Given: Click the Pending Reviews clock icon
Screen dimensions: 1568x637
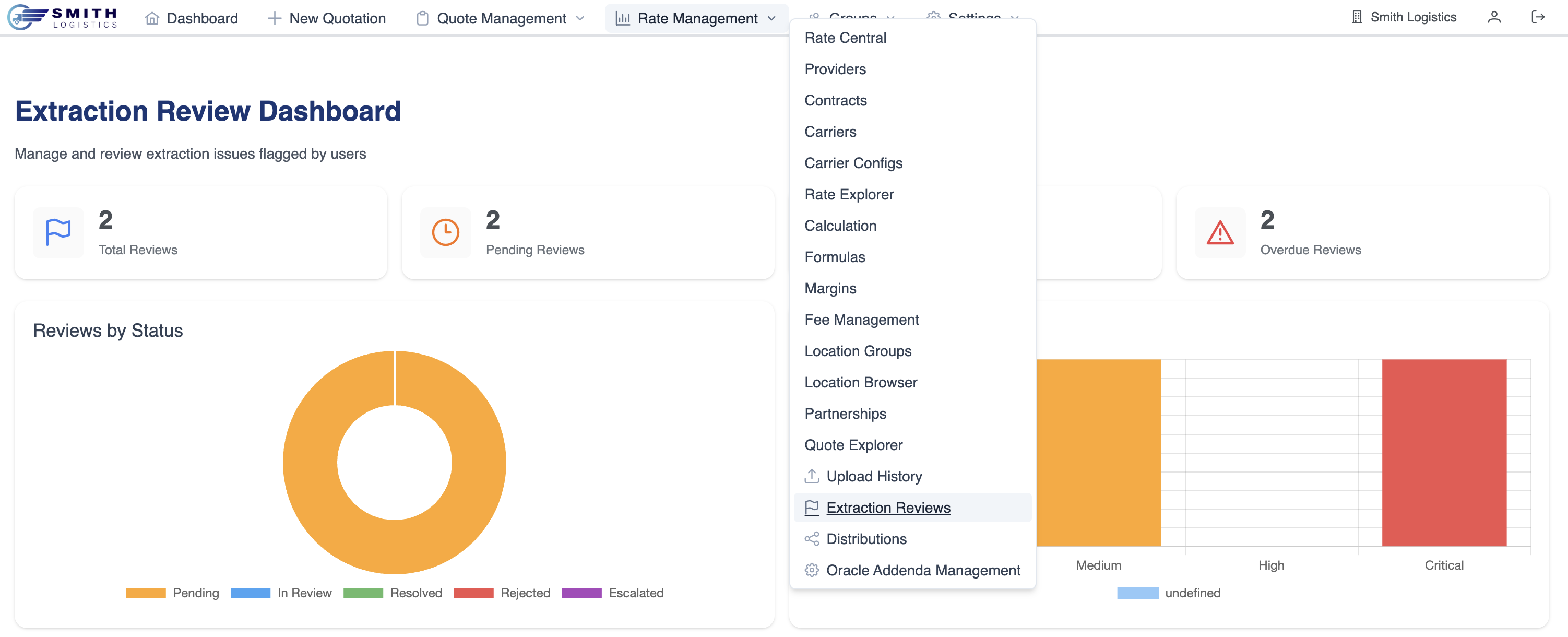Looking at the screenshot, I should pos(445,233).
